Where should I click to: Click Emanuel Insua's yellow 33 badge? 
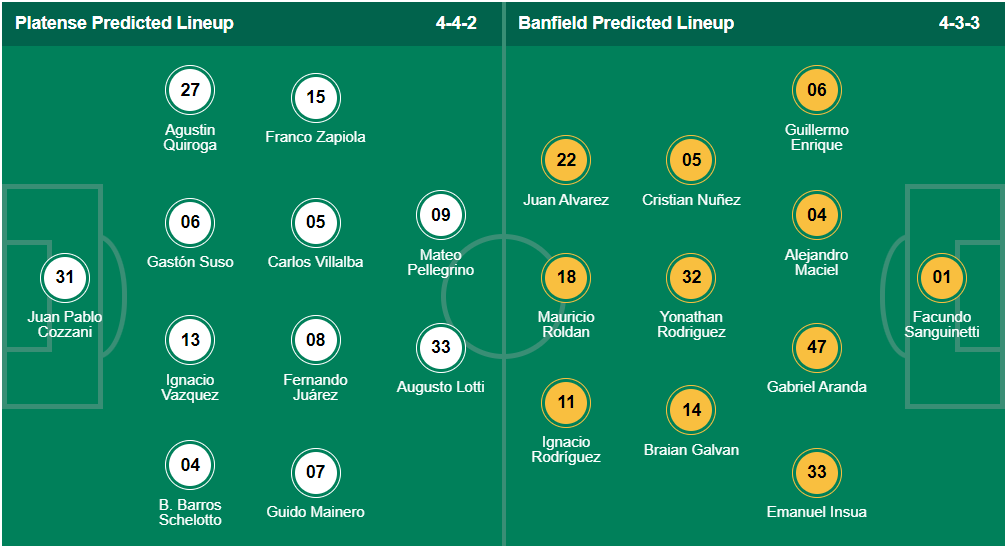pyautogui.click(x=817, y=472)
